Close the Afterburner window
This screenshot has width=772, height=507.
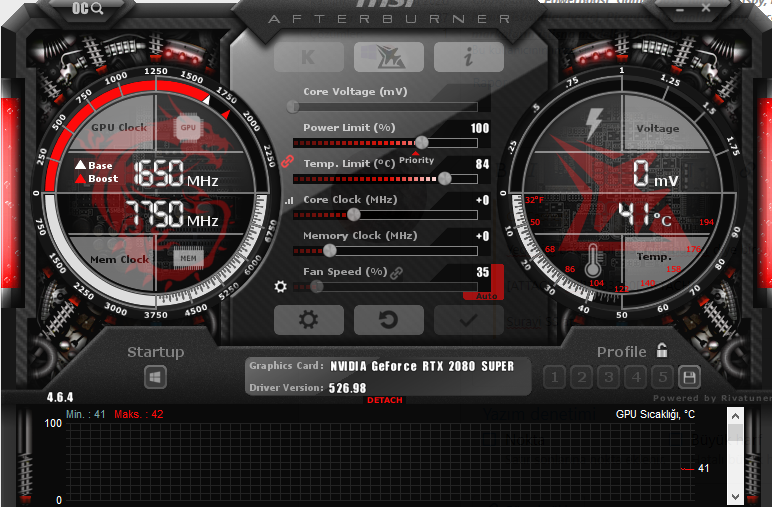(706, 8)
